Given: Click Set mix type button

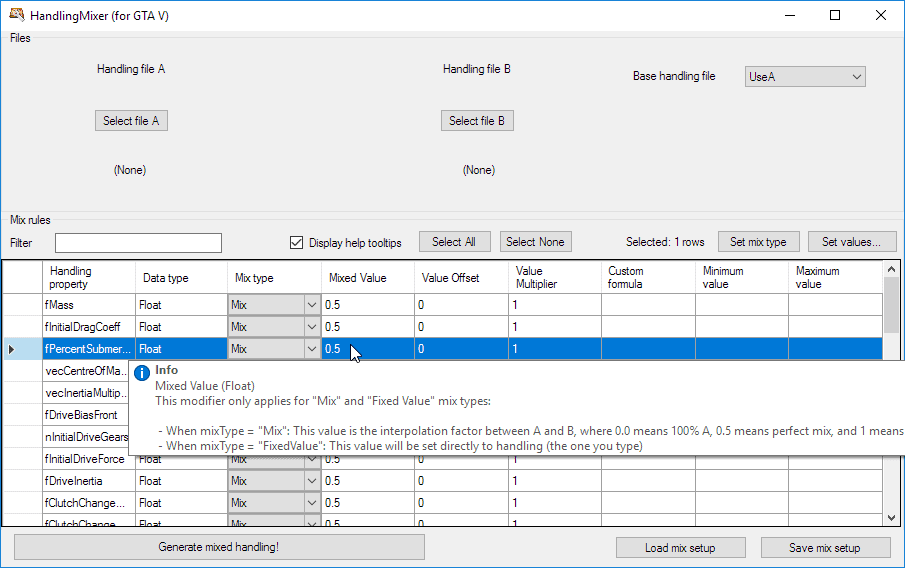Looking at the screenshot, I should [758, 242].
